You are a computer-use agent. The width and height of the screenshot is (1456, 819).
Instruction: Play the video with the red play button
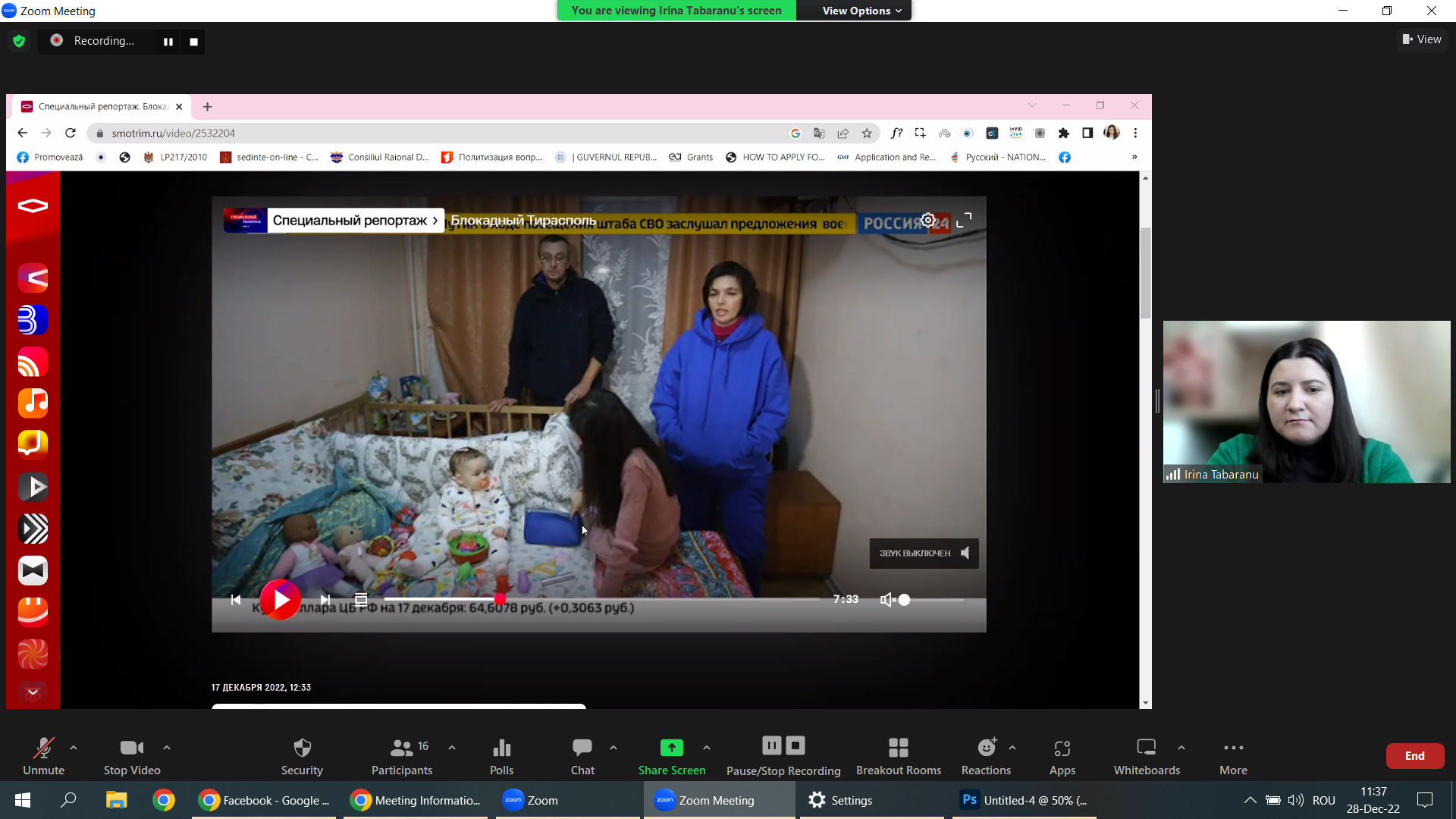click(281, 600)
